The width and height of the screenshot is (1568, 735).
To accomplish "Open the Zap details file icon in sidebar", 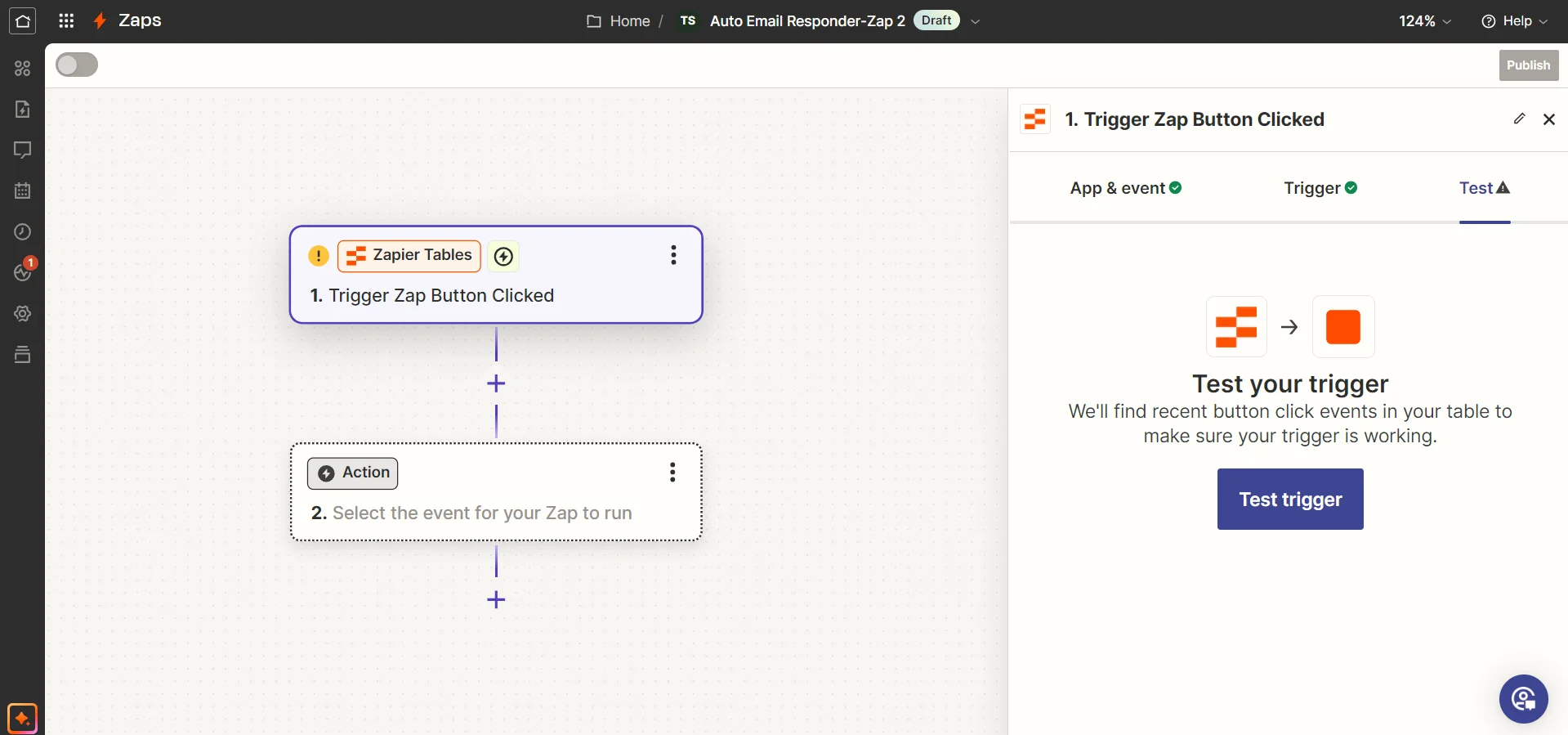I will [22, 110].
